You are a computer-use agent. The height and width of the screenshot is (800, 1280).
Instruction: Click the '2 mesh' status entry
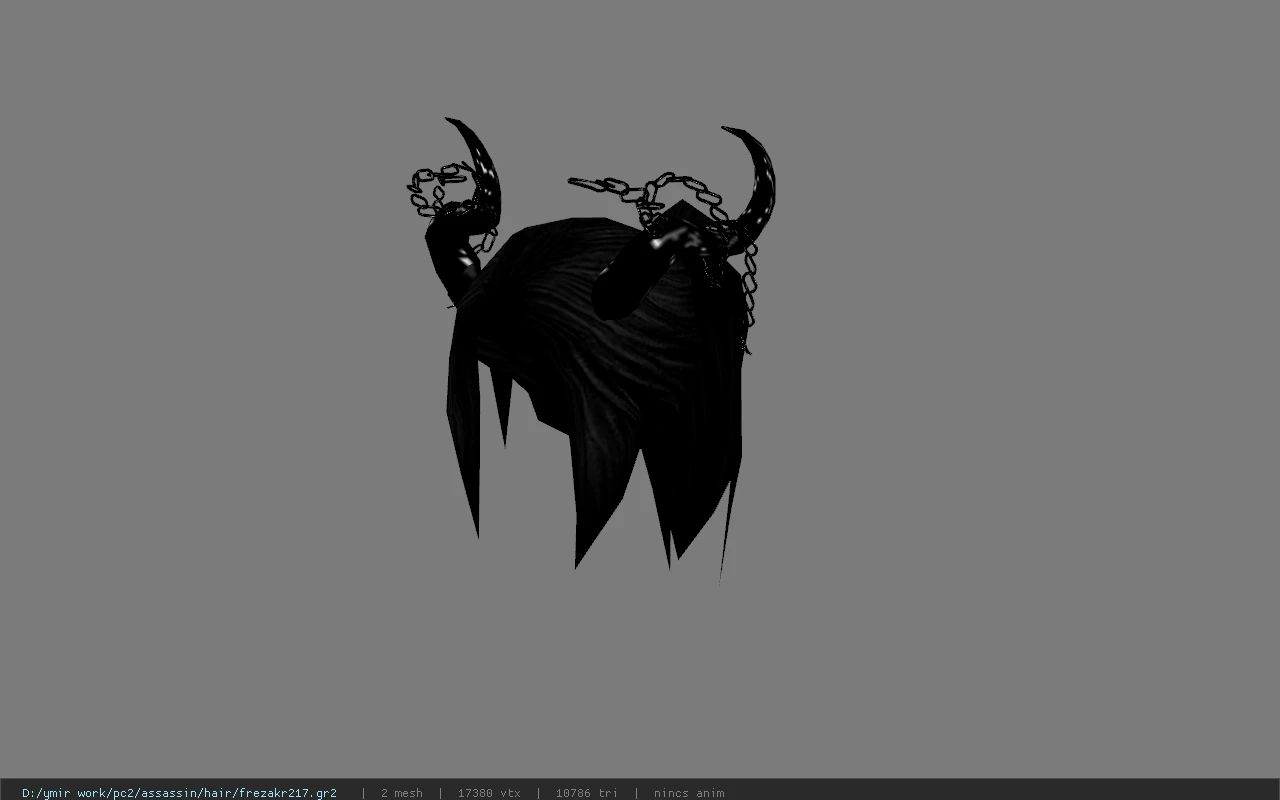point(401,793)
